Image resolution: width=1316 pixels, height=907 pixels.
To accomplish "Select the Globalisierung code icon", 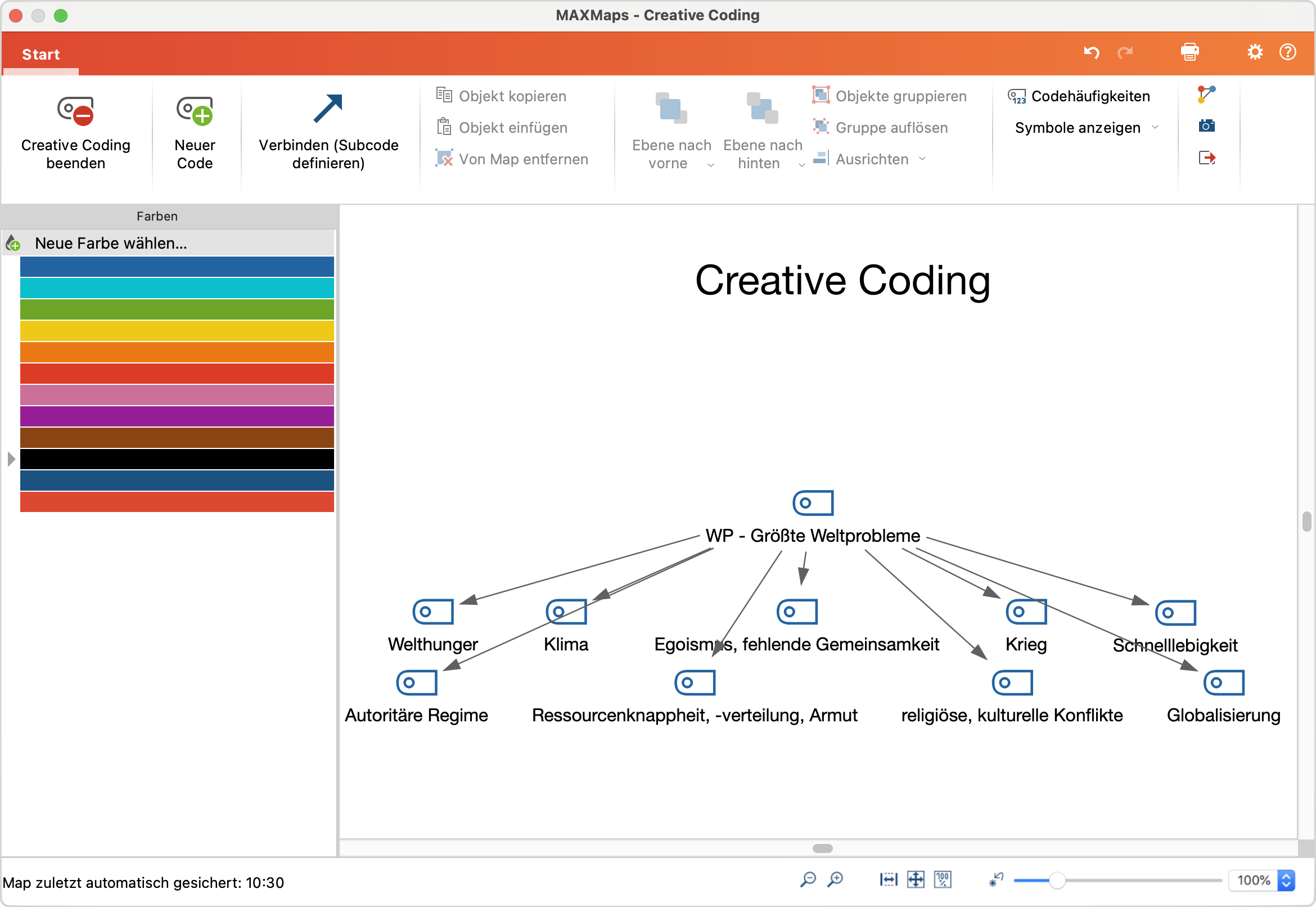I will point(1224,683).
